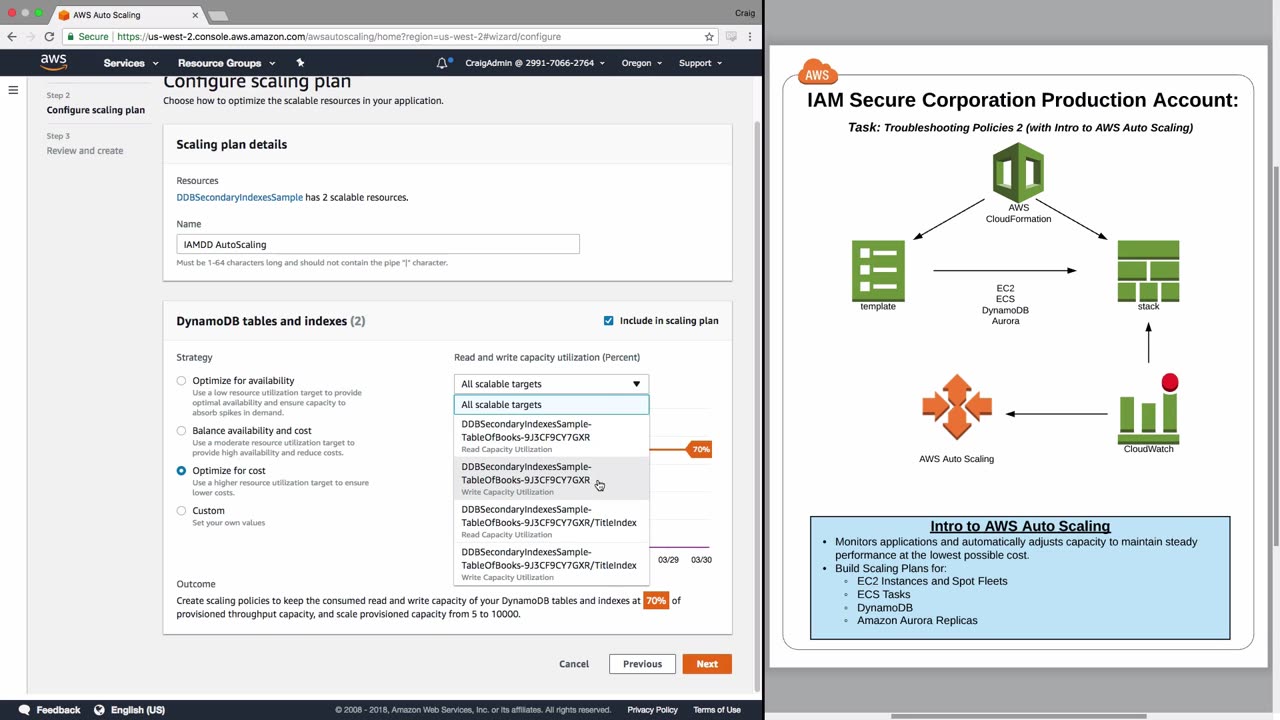
Task: Open the Craig Chrome profile button
Action: [744, 13]
